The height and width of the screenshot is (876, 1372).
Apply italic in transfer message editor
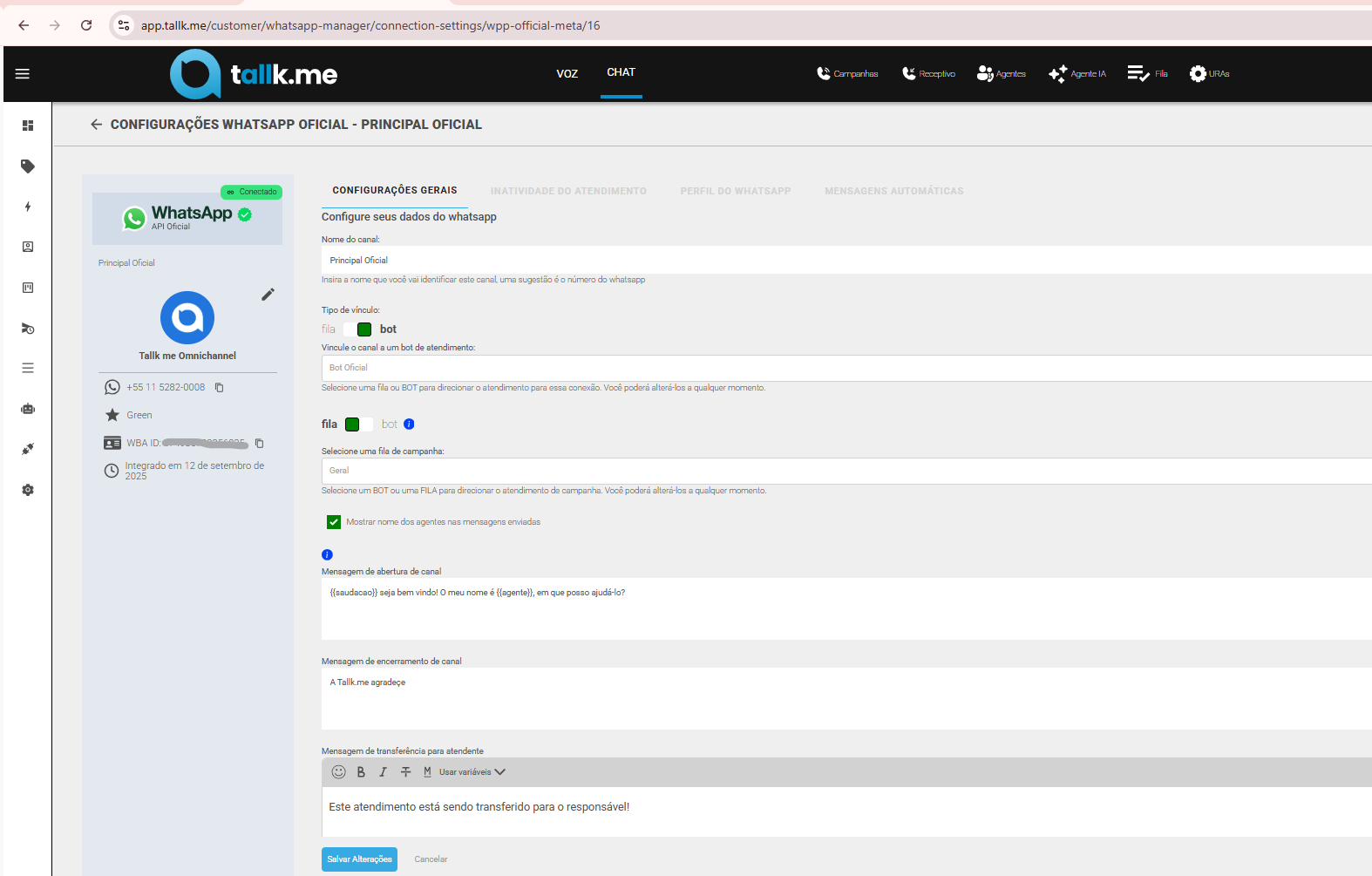click(383, 772)
